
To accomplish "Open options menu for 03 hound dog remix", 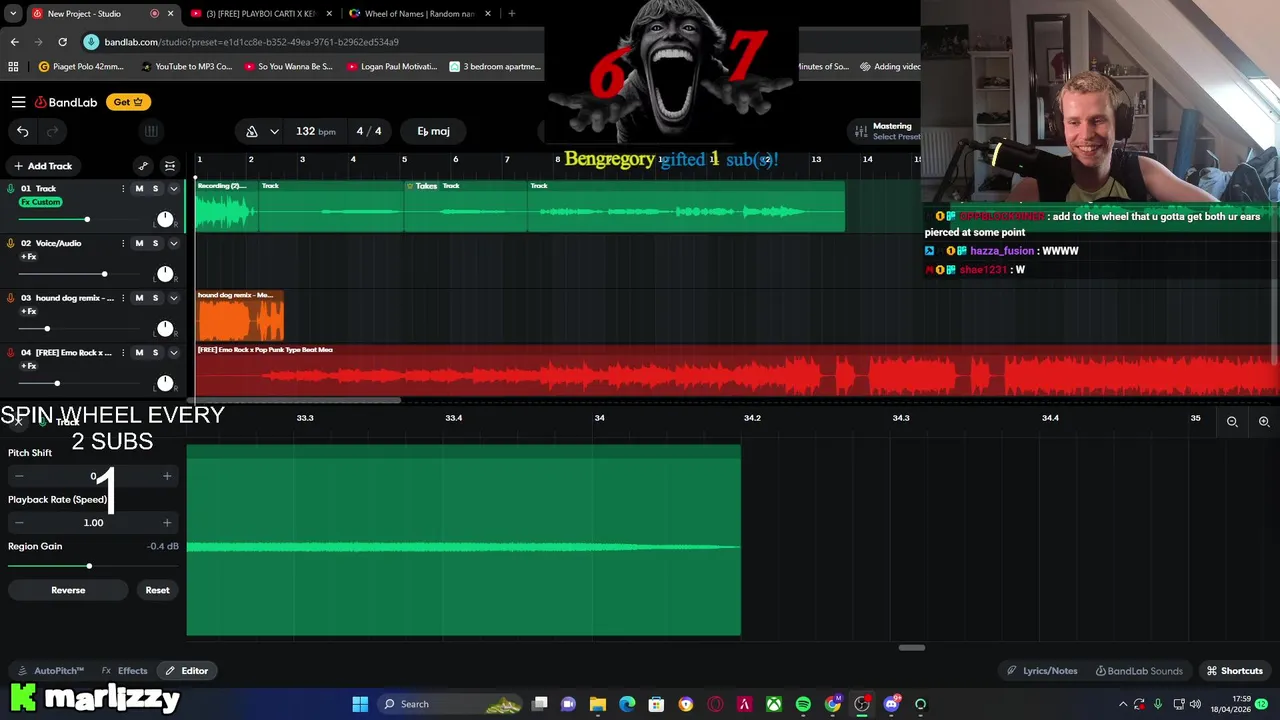I will point(123,298).
